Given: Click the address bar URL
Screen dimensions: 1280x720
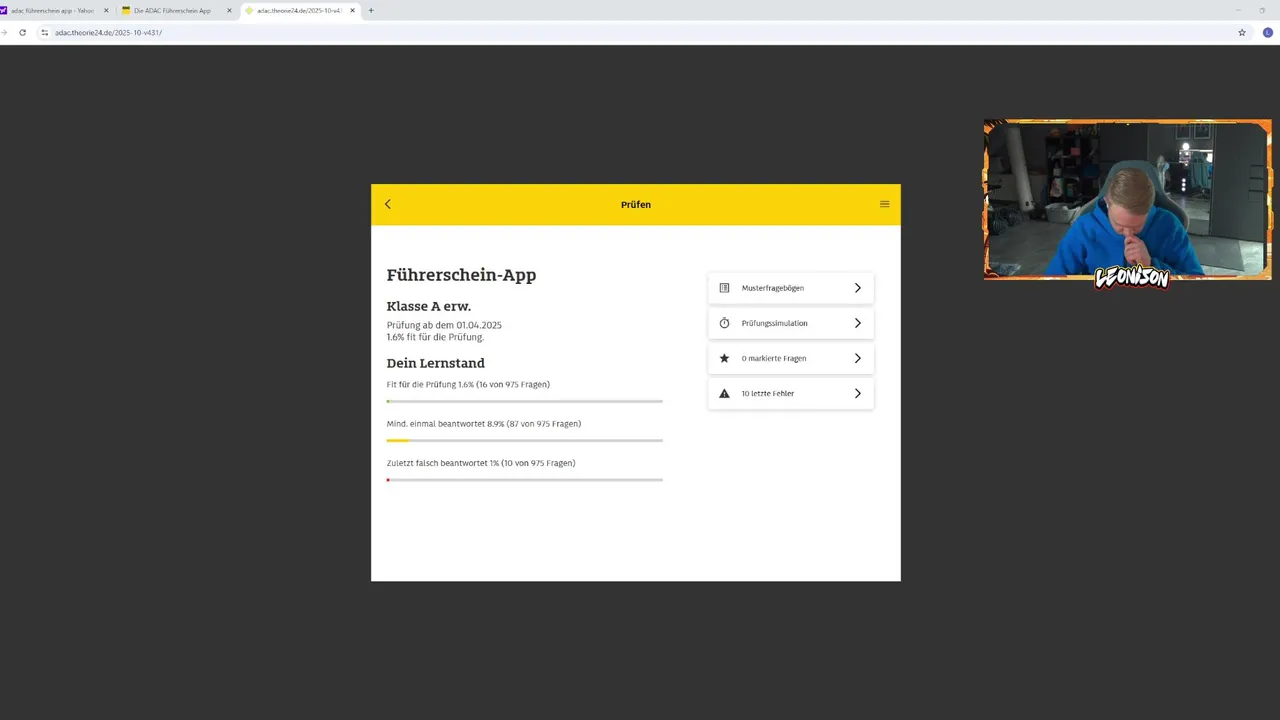Looking at the screenshot, I should 108,33.
